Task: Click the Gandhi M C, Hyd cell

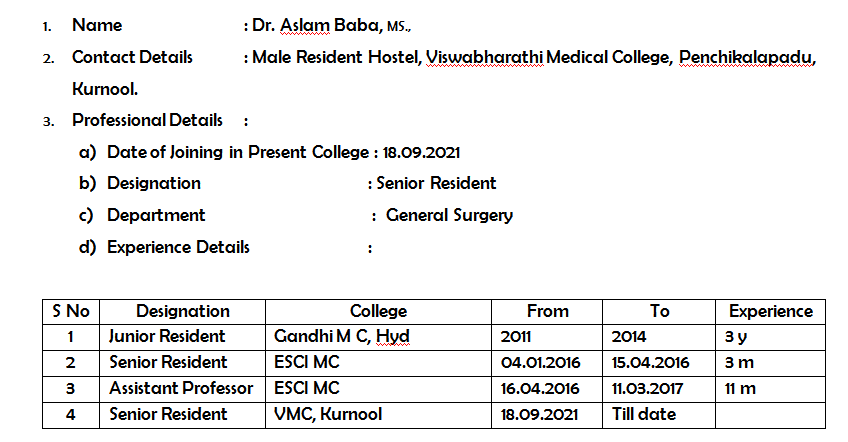Action: coord(378,337)
